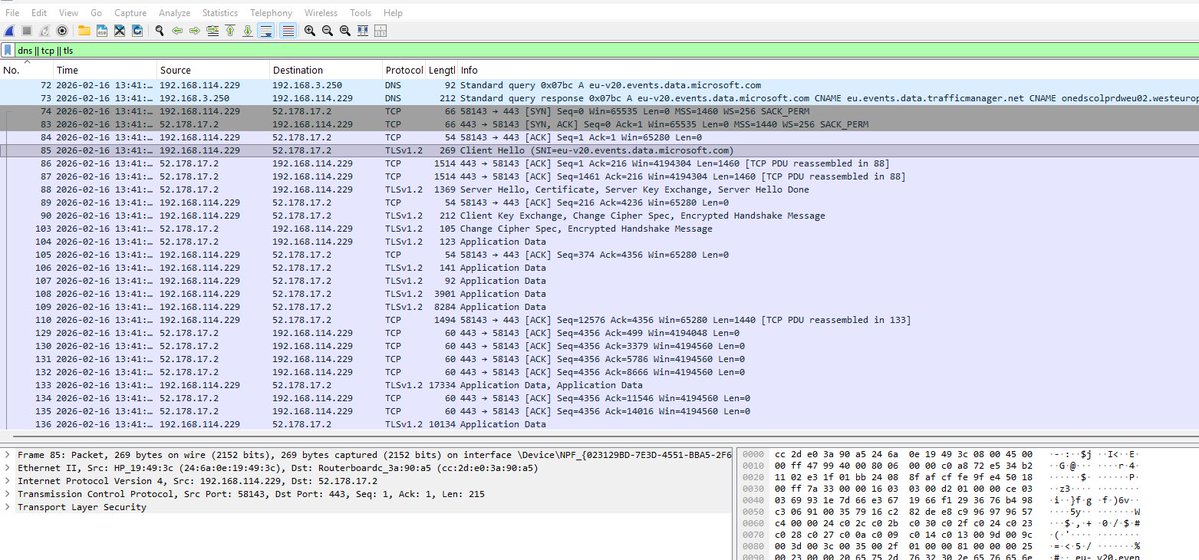The width and height of the screenshot is (1199, 560).
Task: Open the Telephony menu
Action: tap(271, 13)
